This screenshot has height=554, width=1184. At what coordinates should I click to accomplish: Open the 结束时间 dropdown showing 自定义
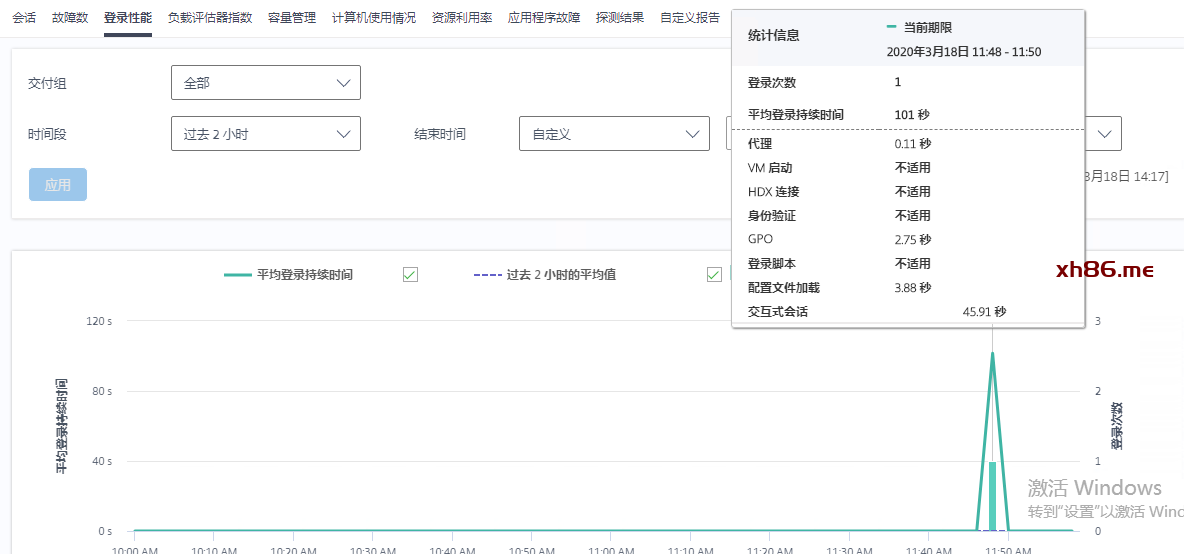[x=613, y=134]
